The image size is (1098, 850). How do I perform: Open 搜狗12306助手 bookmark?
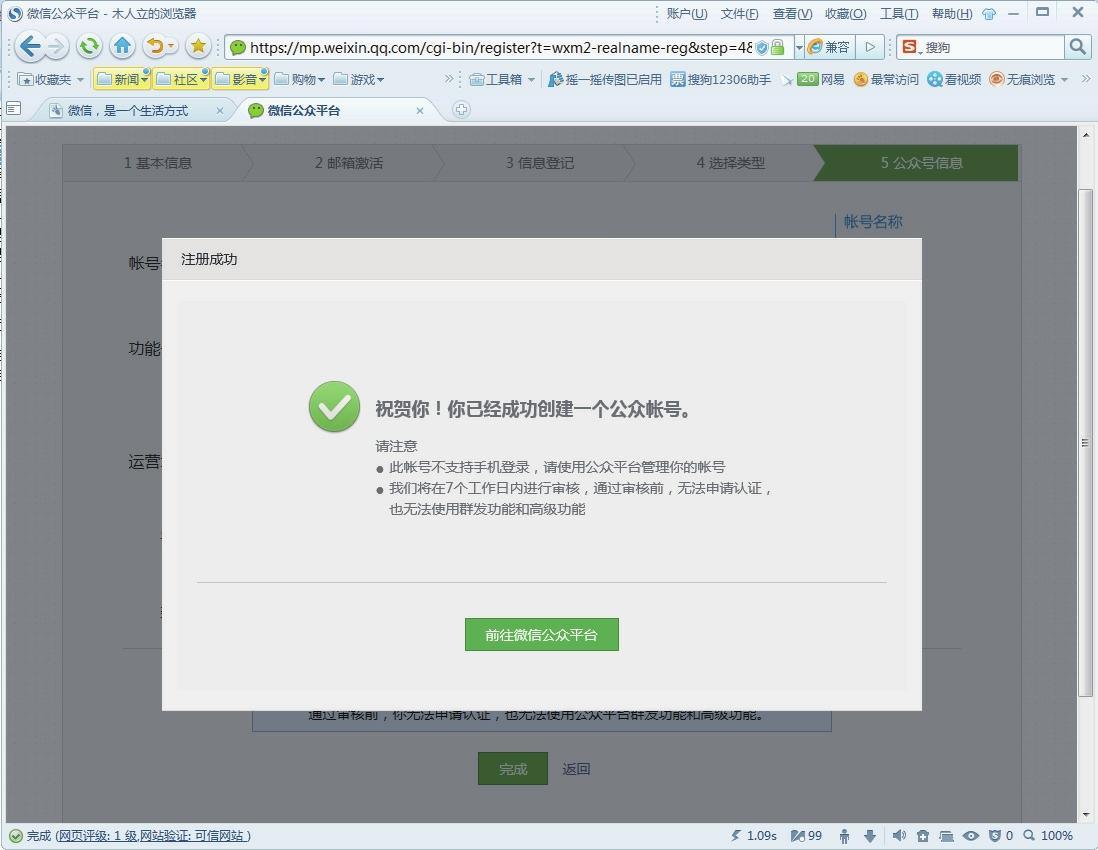(x=720, y=79)
